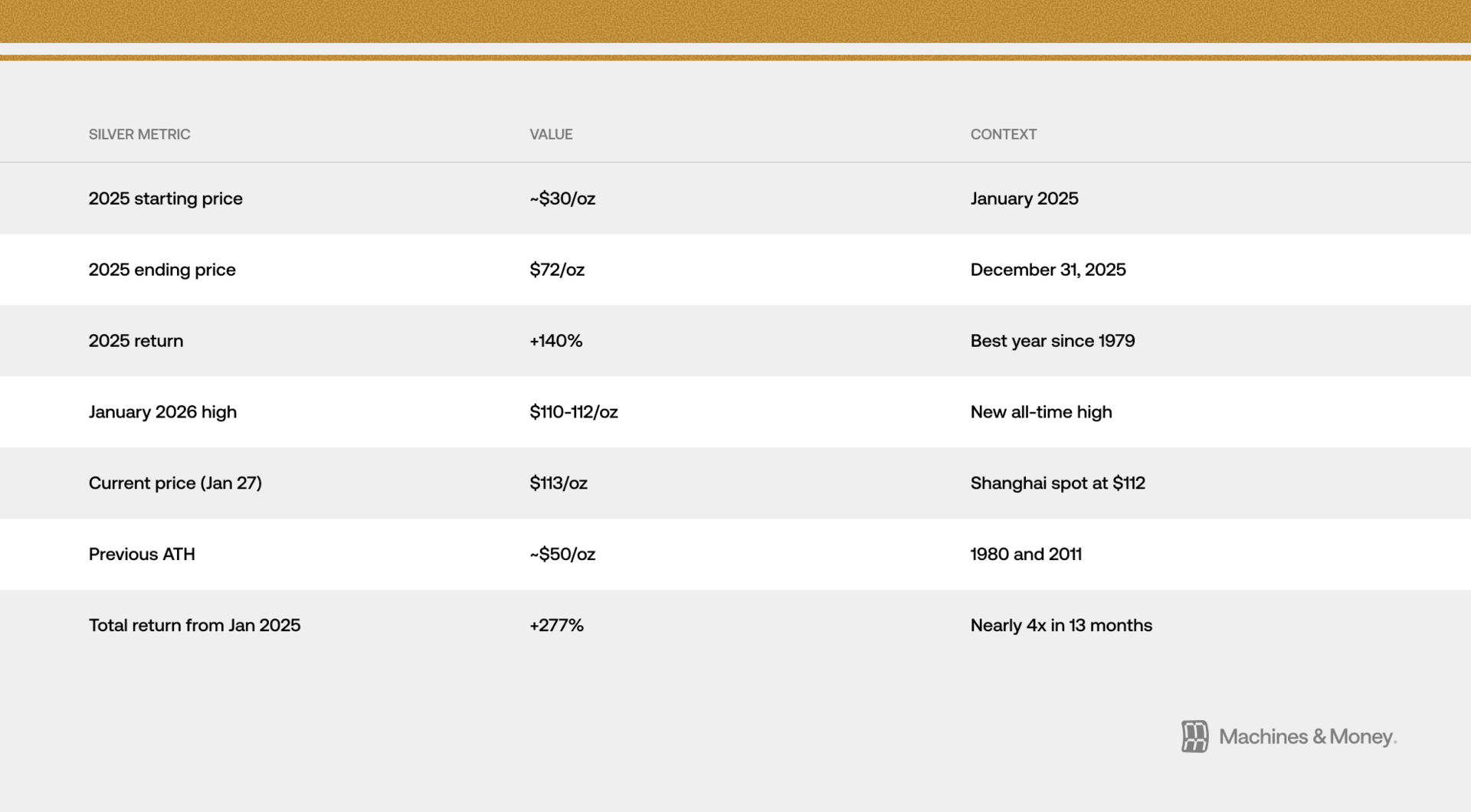
Task: Select the '$113/oz' value cell
Action: coord(559,483)
